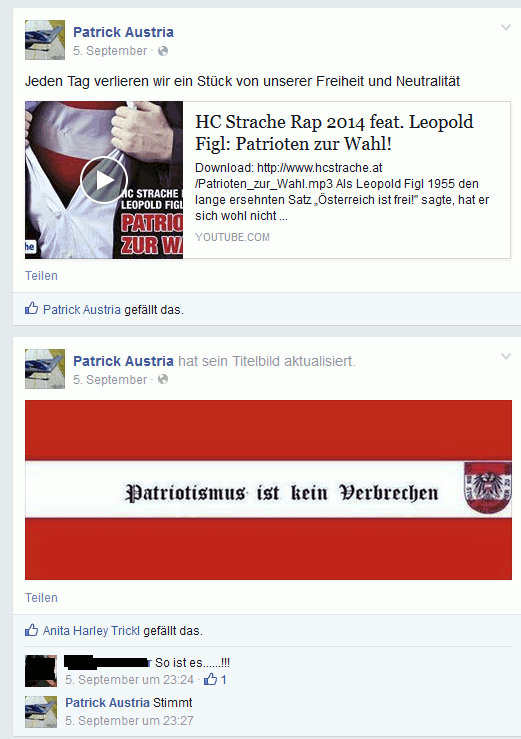Image resolution: width=521 pixels, height=739 pixels.
Task: Open Patrick Austria avatar on first post
Action: (x=45, y=40)
